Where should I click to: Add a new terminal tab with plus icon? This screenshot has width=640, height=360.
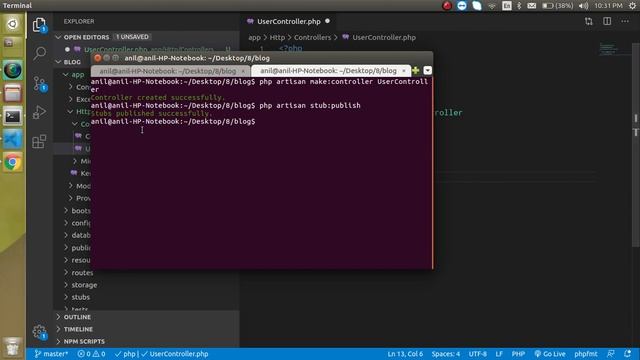[416, 71]
